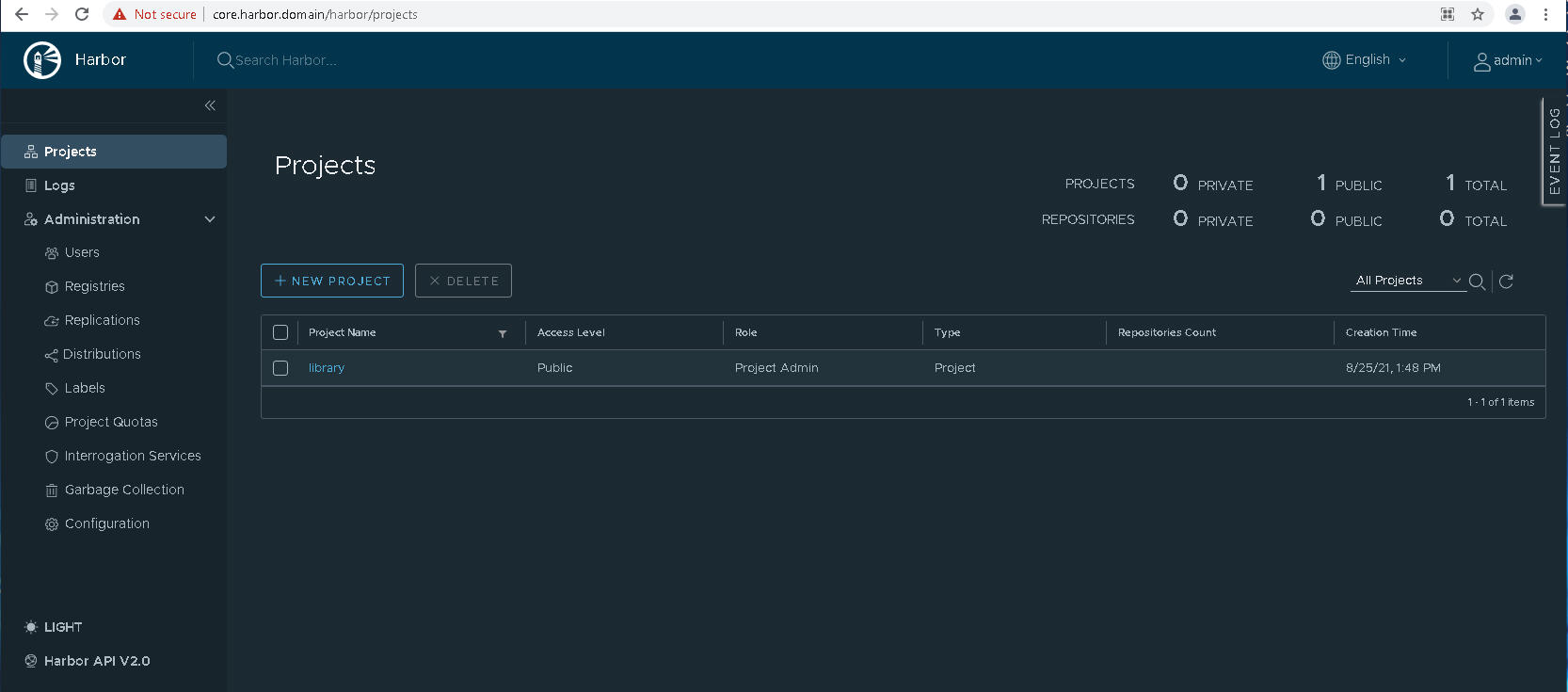This screenshot has width=1568, height=692.
Task: Open Harbor API V2.0 link
Action: click(97, 661)
